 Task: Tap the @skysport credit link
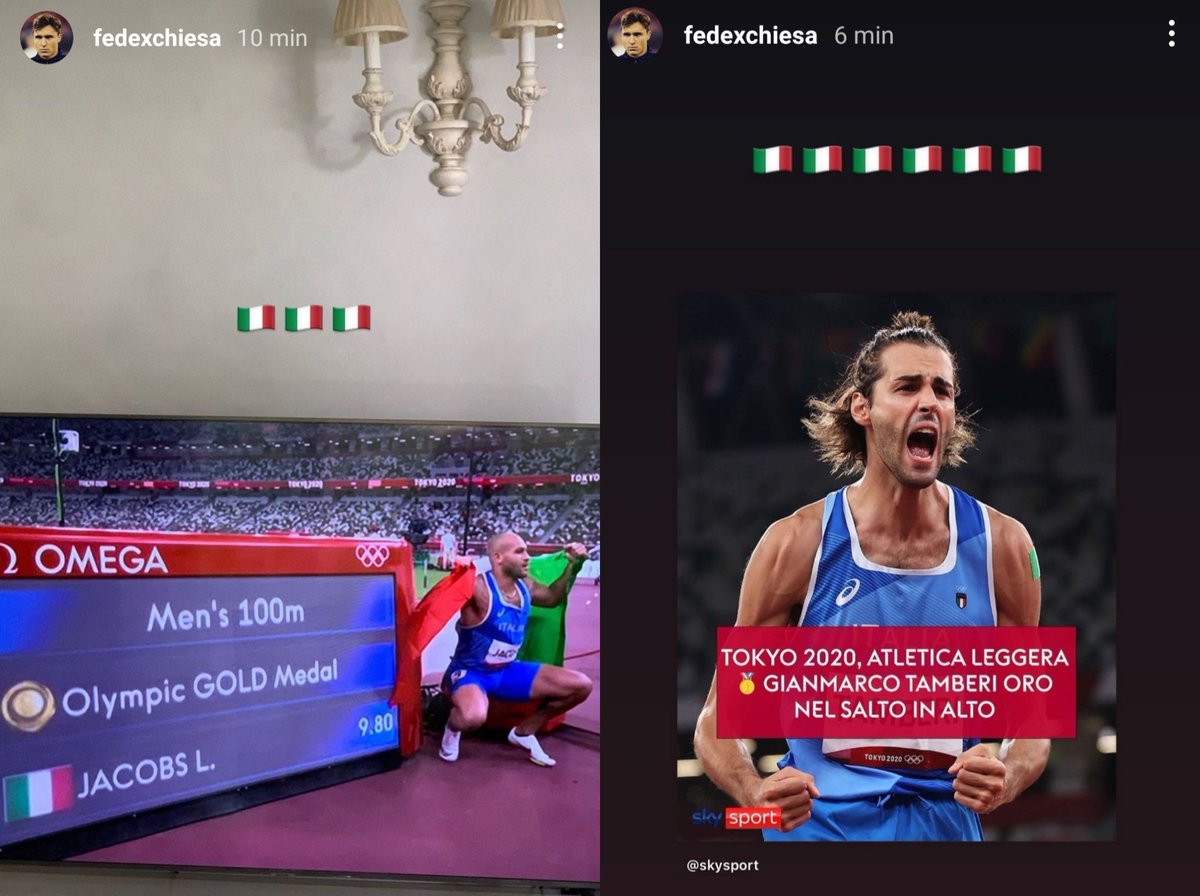(x=722, y=865)
